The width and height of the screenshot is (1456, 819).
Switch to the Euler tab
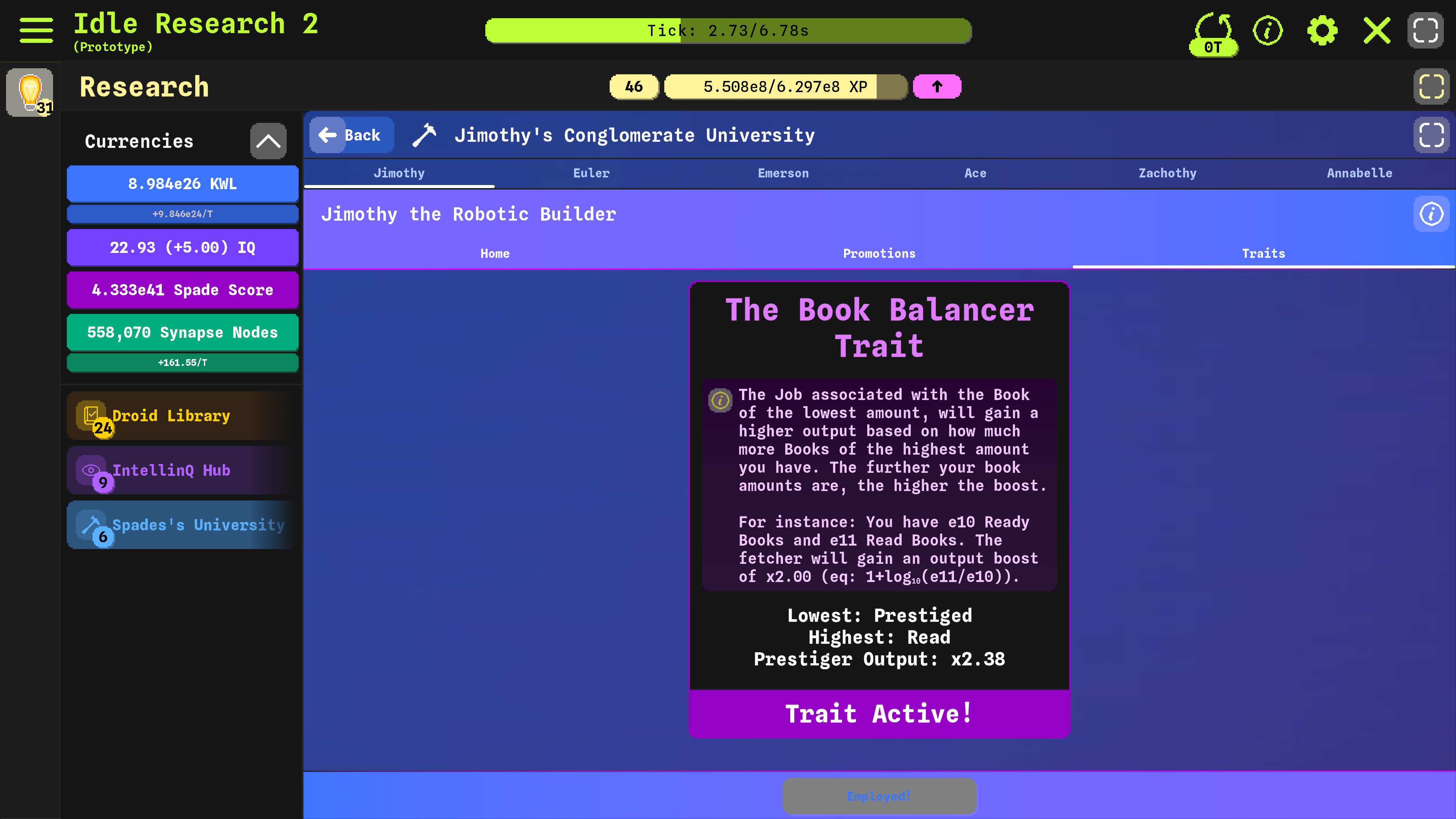pyautogui.click(x=591, y=173)
